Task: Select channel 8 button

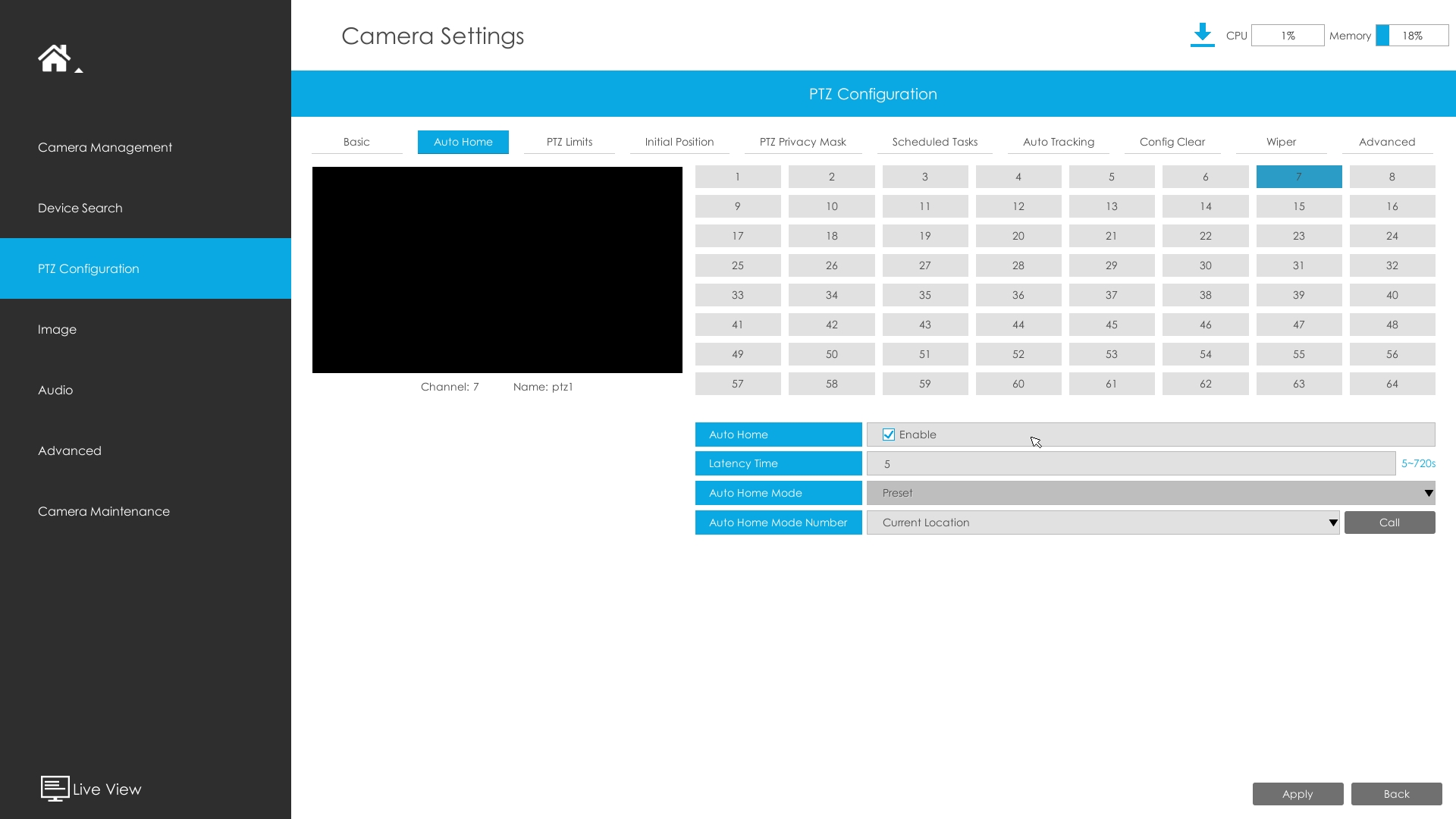Action: (1392, 177)
